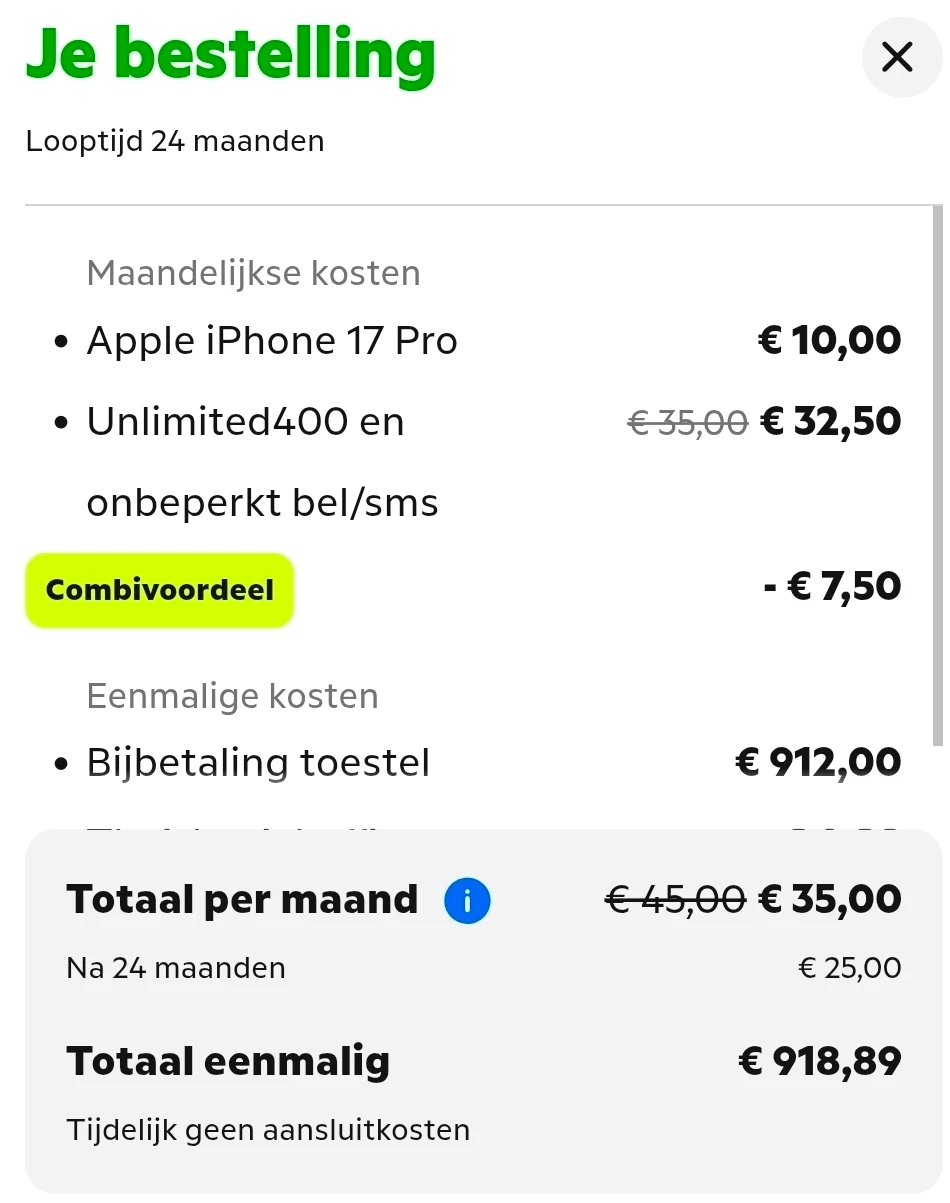Image resolution: width=950 pixels, height=1203 pixels.
Task: Click the struck-through € 35,00 price
Action: tap(687, 423)
